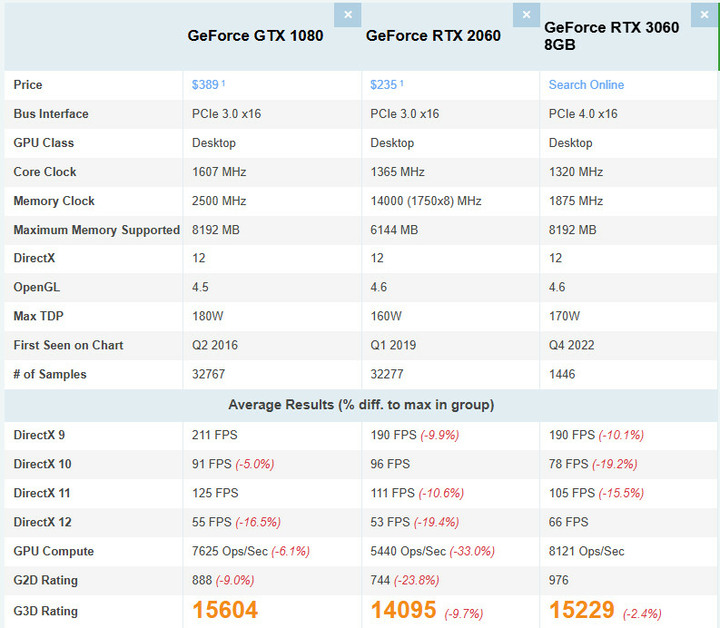The width and height of the screenshot is (720, 628).
Task: Click the 1446 samples value
Action: (562, 375)
